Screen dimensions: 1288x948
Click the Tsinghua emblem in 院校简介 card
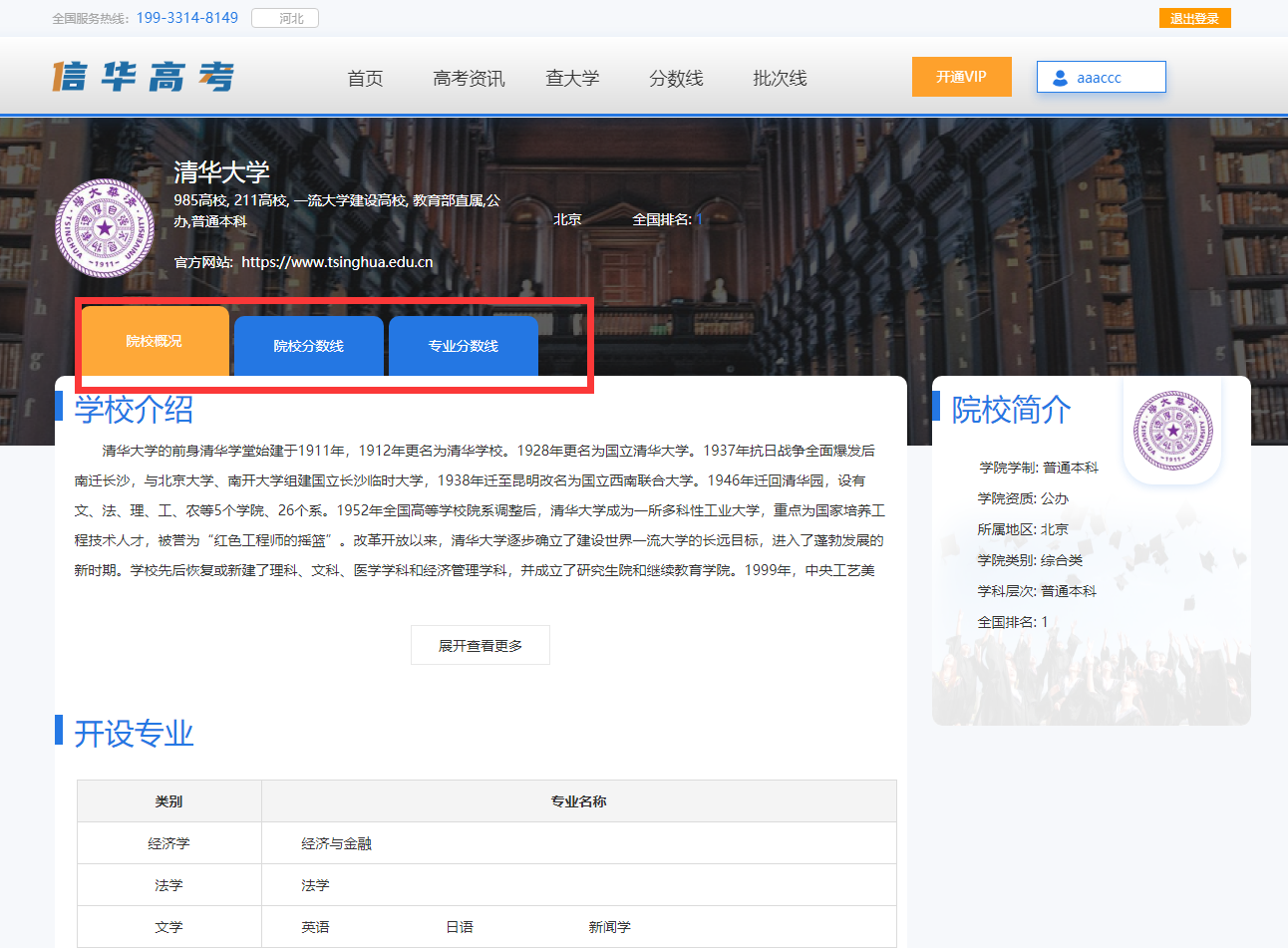1172,431
